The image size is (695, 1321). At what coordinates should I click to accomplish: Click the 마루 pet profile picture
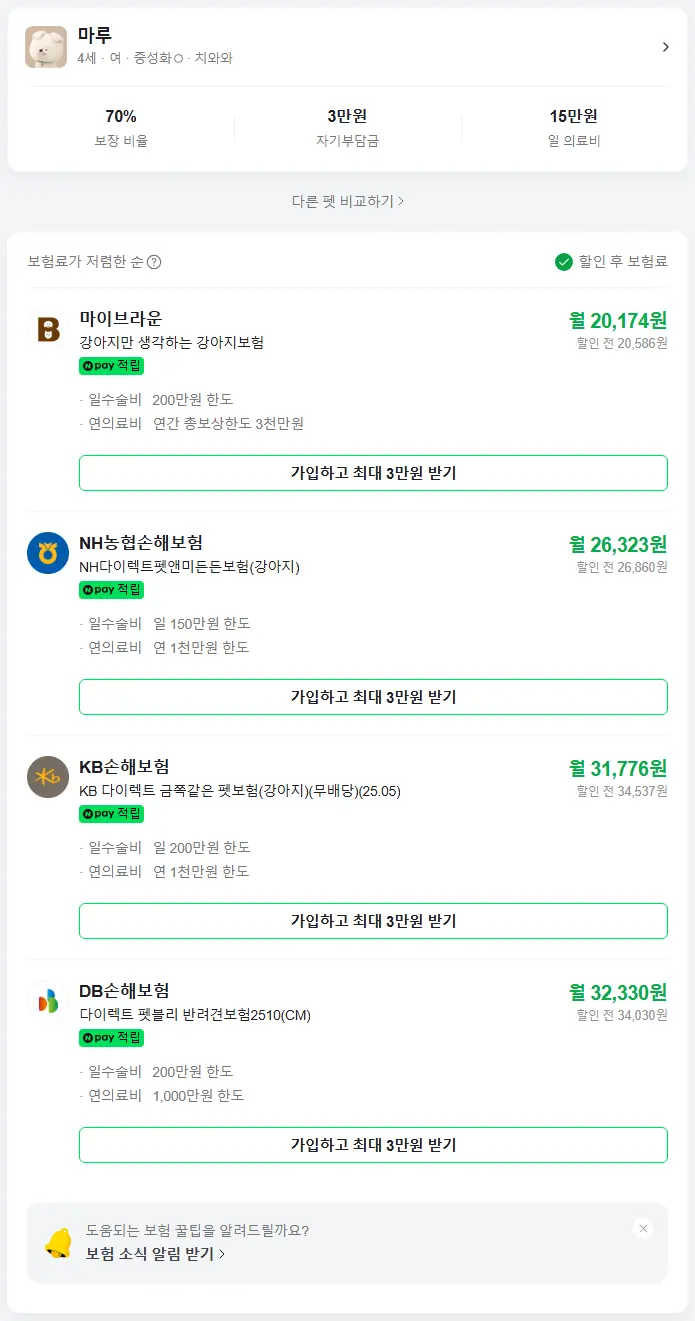(x=46, y=47)
